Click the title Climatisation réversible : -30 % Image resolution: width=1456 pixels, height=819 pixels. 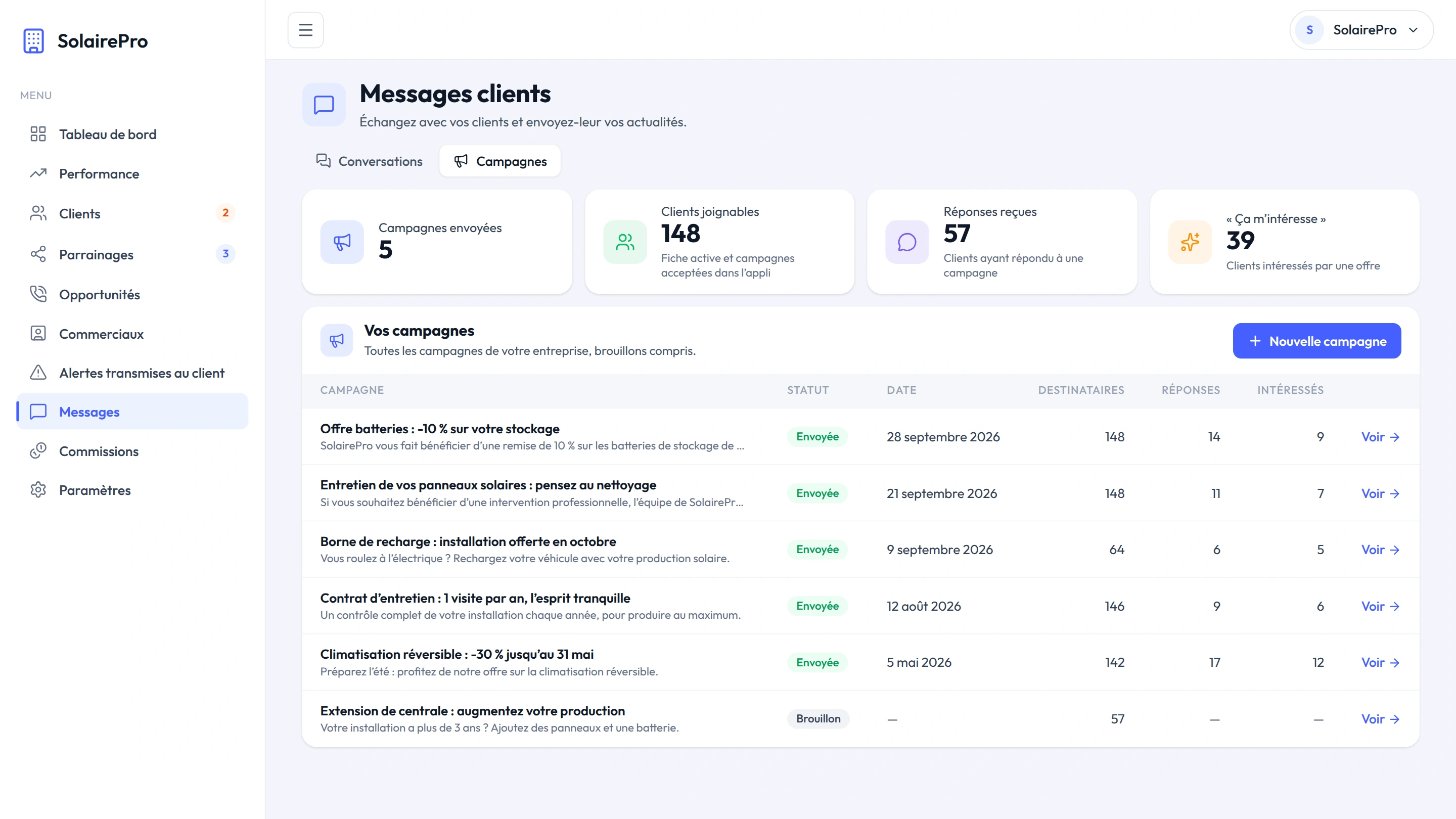click(457, 654)
